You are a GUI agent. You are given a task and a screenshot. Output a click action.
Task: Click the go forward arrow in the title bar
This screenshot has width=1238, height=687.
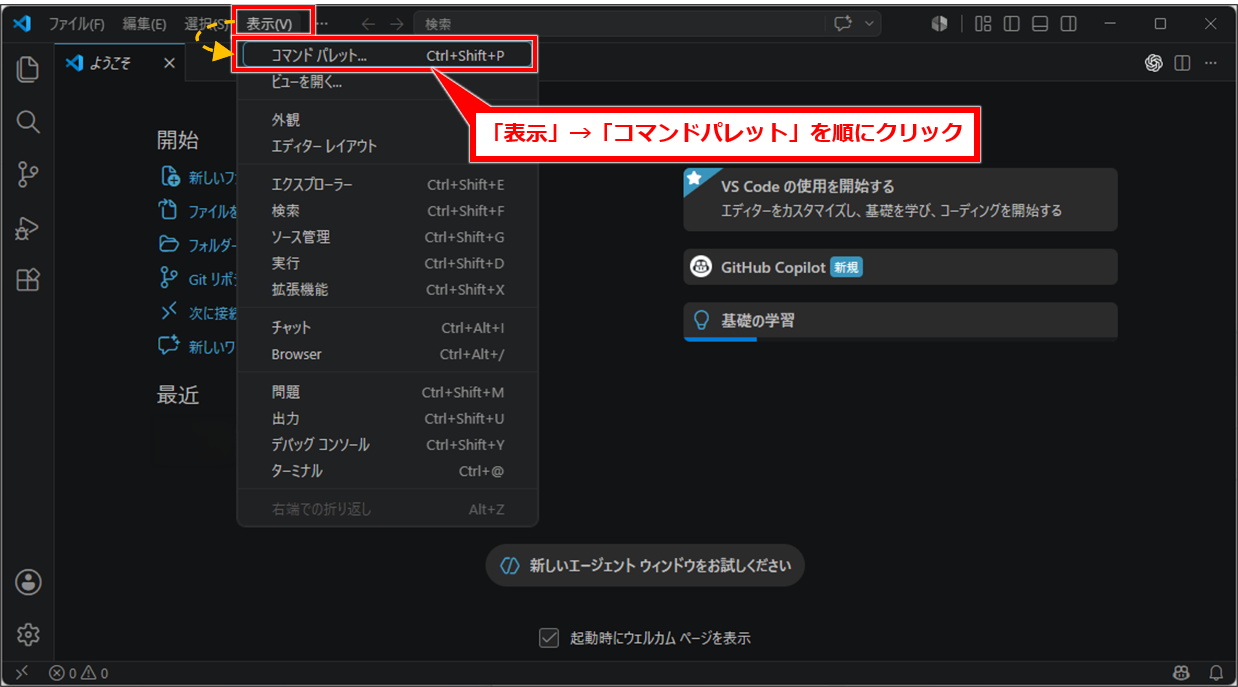coord(397,23)
